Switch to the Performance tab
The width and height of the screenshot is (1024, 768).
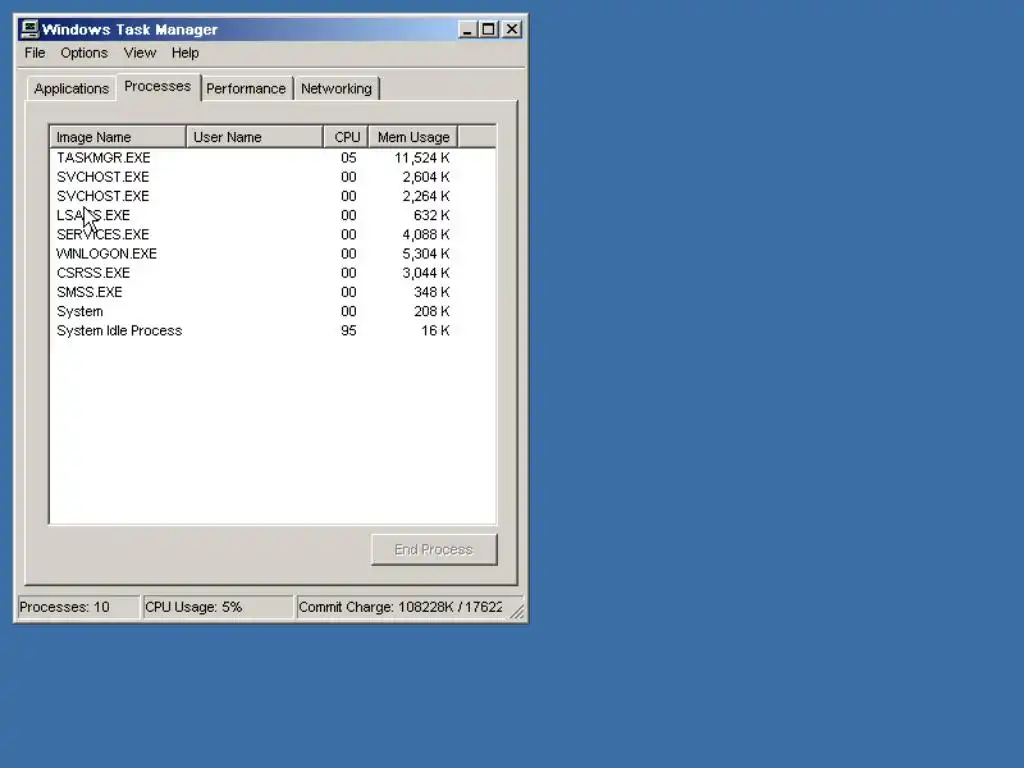(x=246, y=89)
